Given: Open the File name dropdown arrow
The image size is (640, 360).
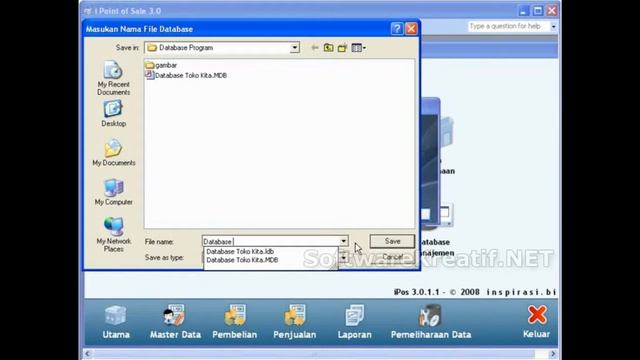Looking at the screenshot, I should pos(344,241).
